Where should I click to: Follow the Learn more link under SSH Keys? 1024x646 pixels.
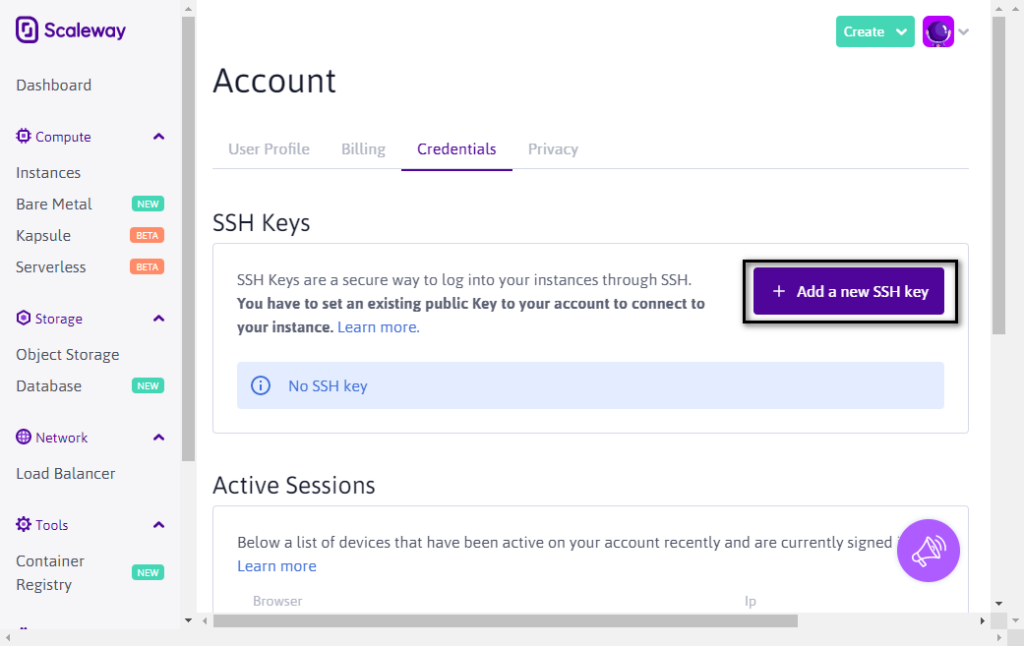[x=378, y=327]
